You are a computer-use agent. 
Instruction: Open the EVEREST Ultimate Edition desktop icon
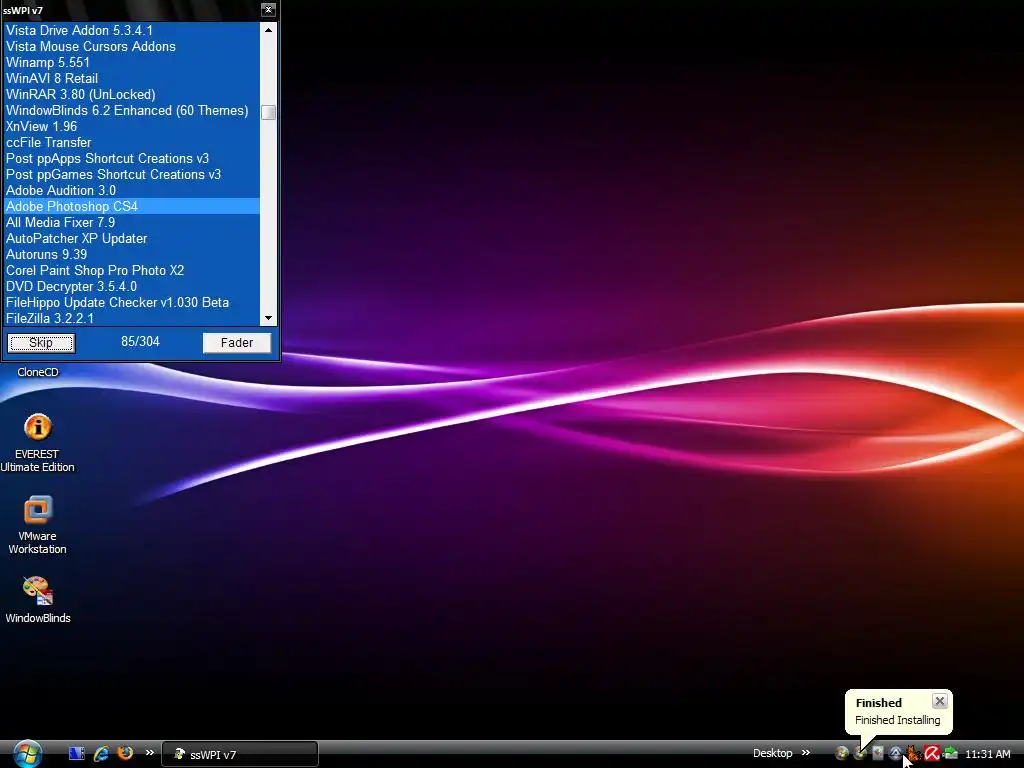pos(37,443)
